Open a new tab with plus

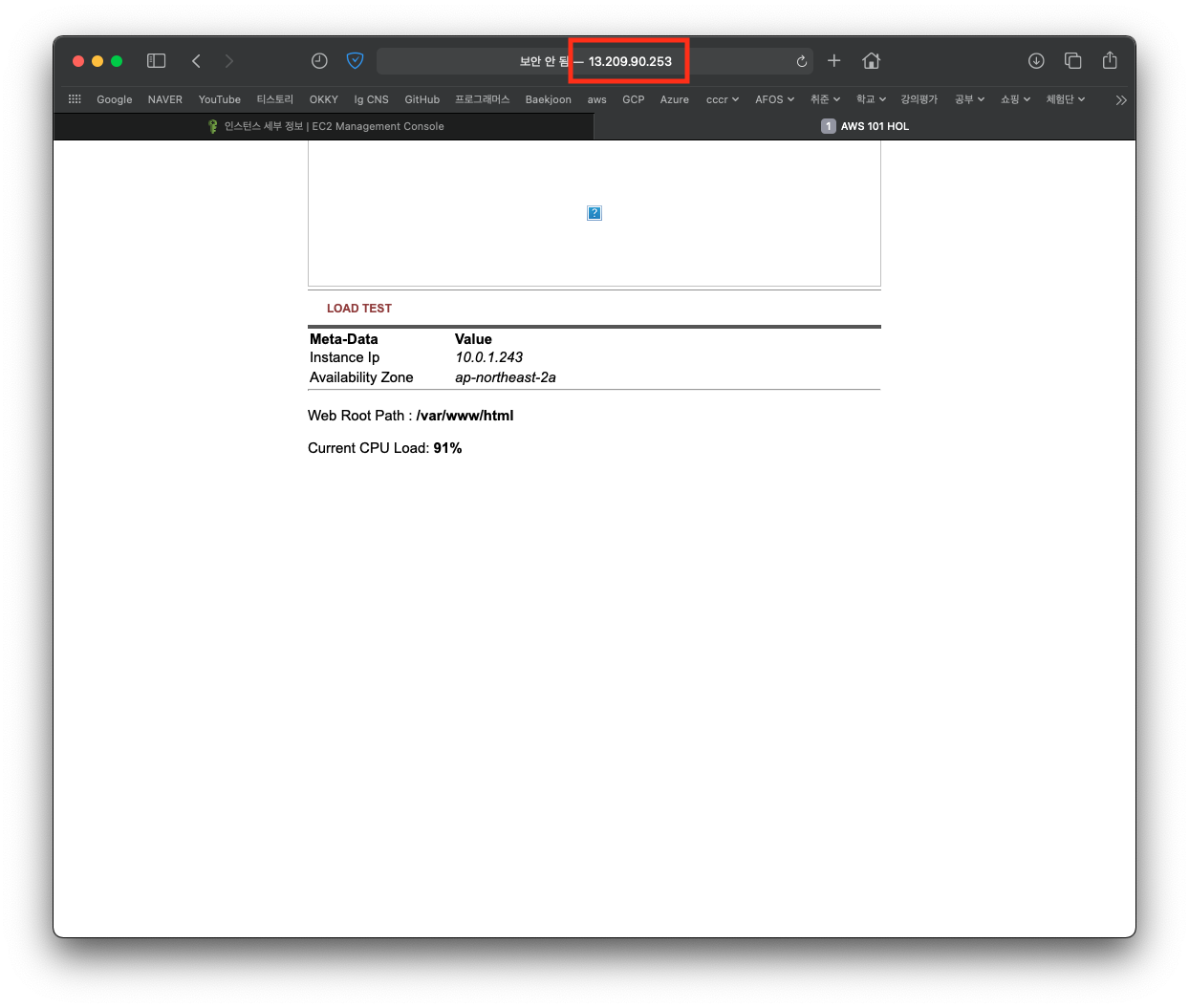point(833,61)
